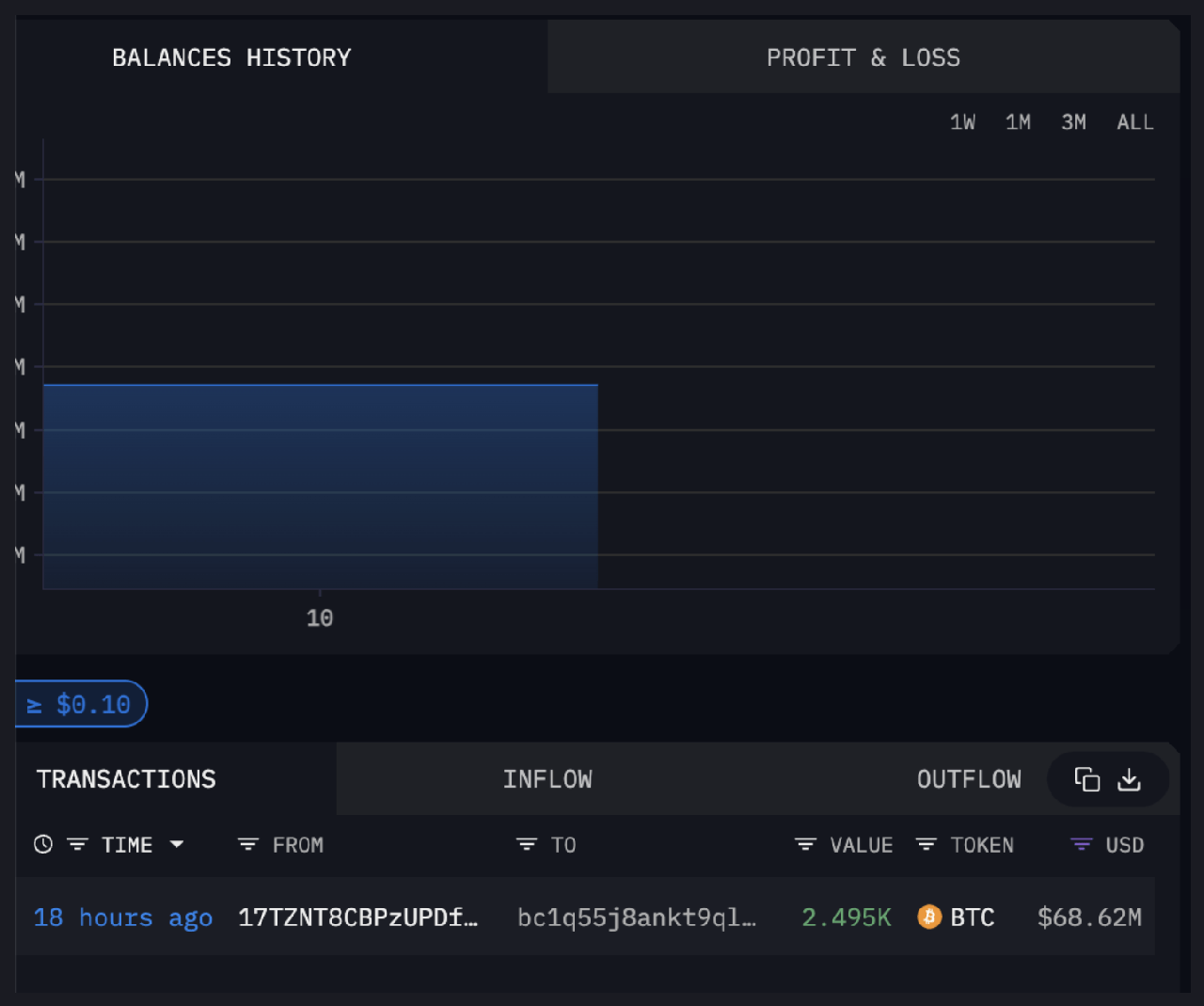The height and width of the screenshot is (1006, 1204).
Task: Click the TOKEN column header label
Action: 982,845
